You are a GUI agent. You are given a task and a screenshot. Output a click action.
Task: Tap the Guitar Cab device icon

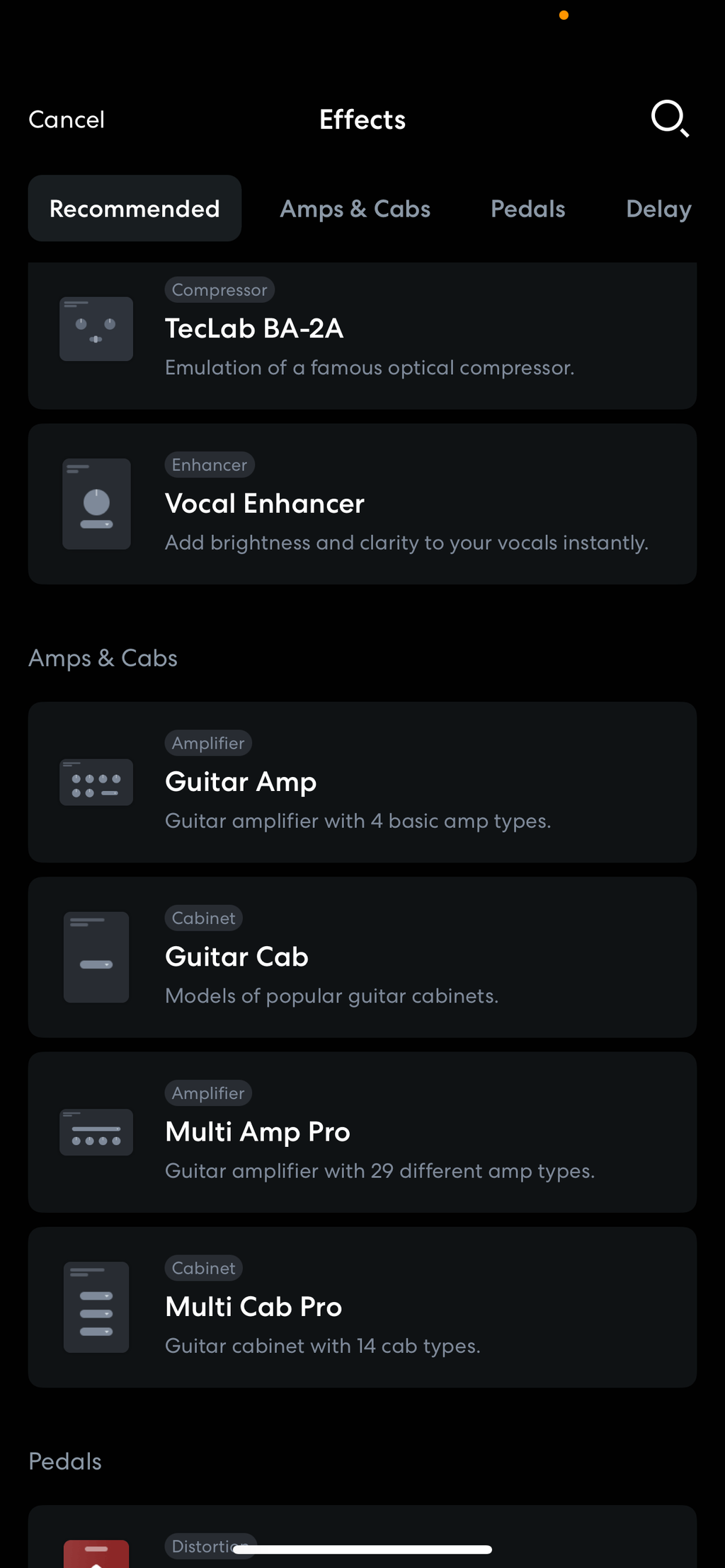pos(96,957)
